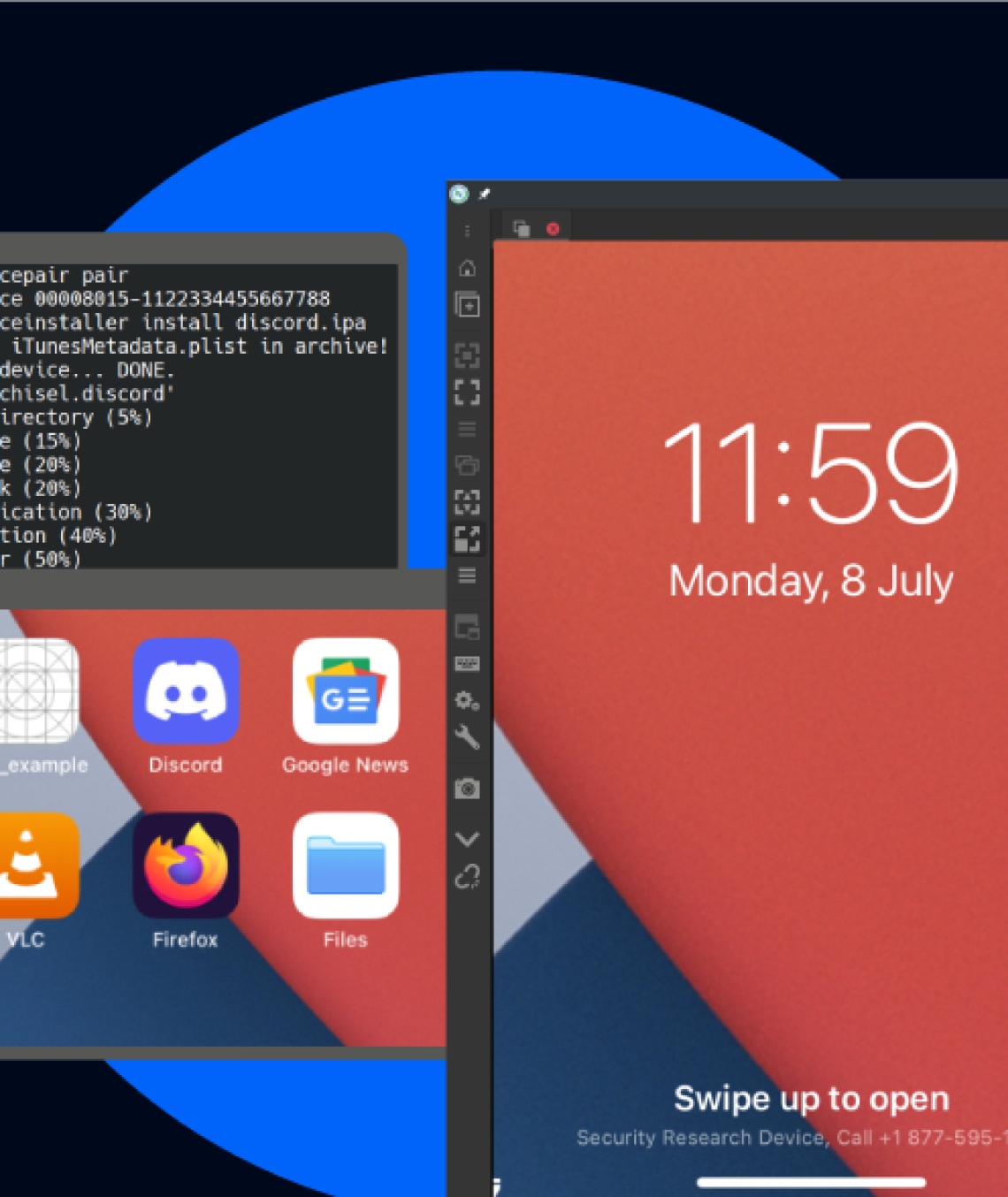Open the Google News app

(x=346, y=691)
